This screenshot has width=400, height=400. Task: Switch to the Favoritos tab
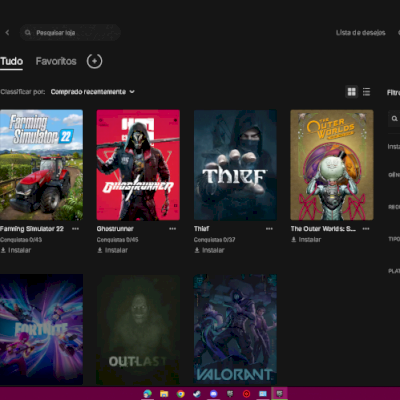coord(56,61)
